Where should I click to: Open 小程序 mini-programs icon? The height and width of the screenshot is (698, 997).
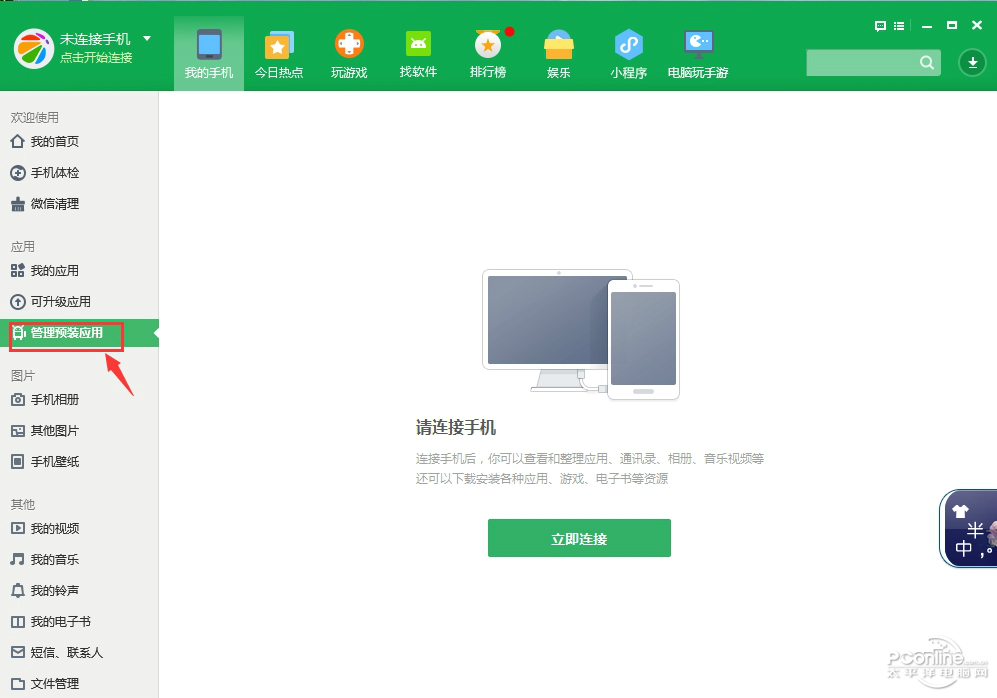tap(628, 45)
